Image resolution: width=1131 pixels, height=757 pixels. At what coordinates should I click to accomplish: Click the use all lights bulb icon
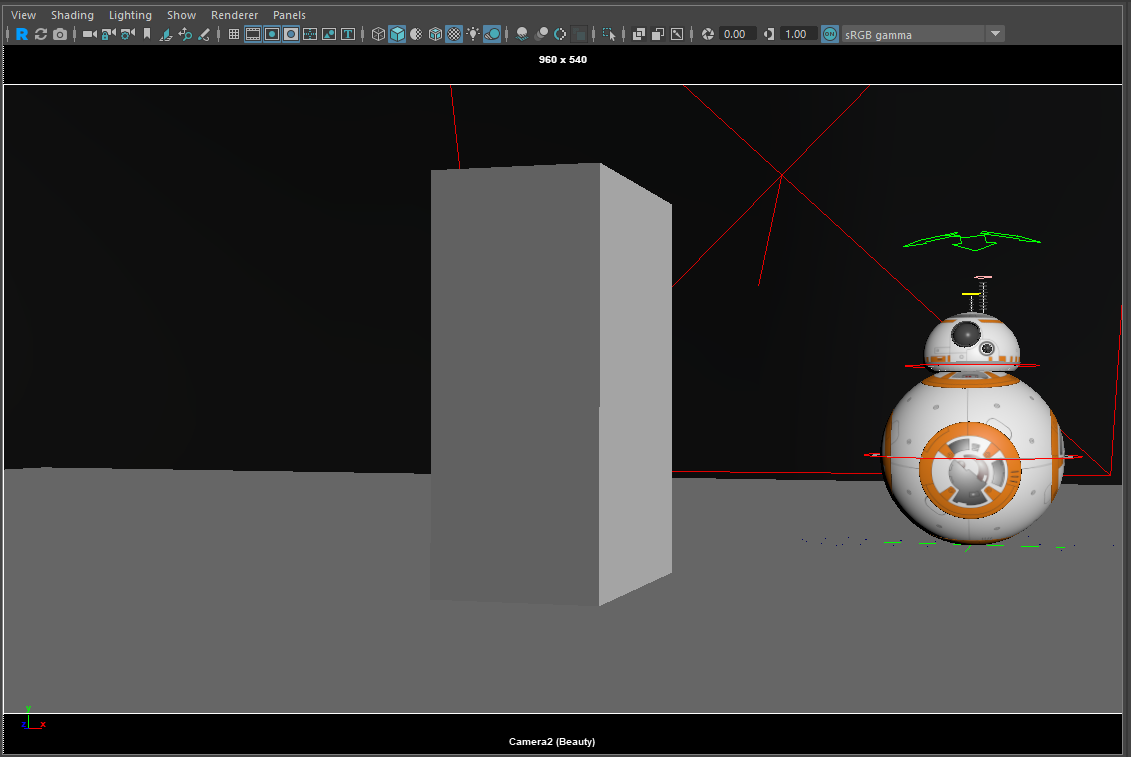pos(473,34)
